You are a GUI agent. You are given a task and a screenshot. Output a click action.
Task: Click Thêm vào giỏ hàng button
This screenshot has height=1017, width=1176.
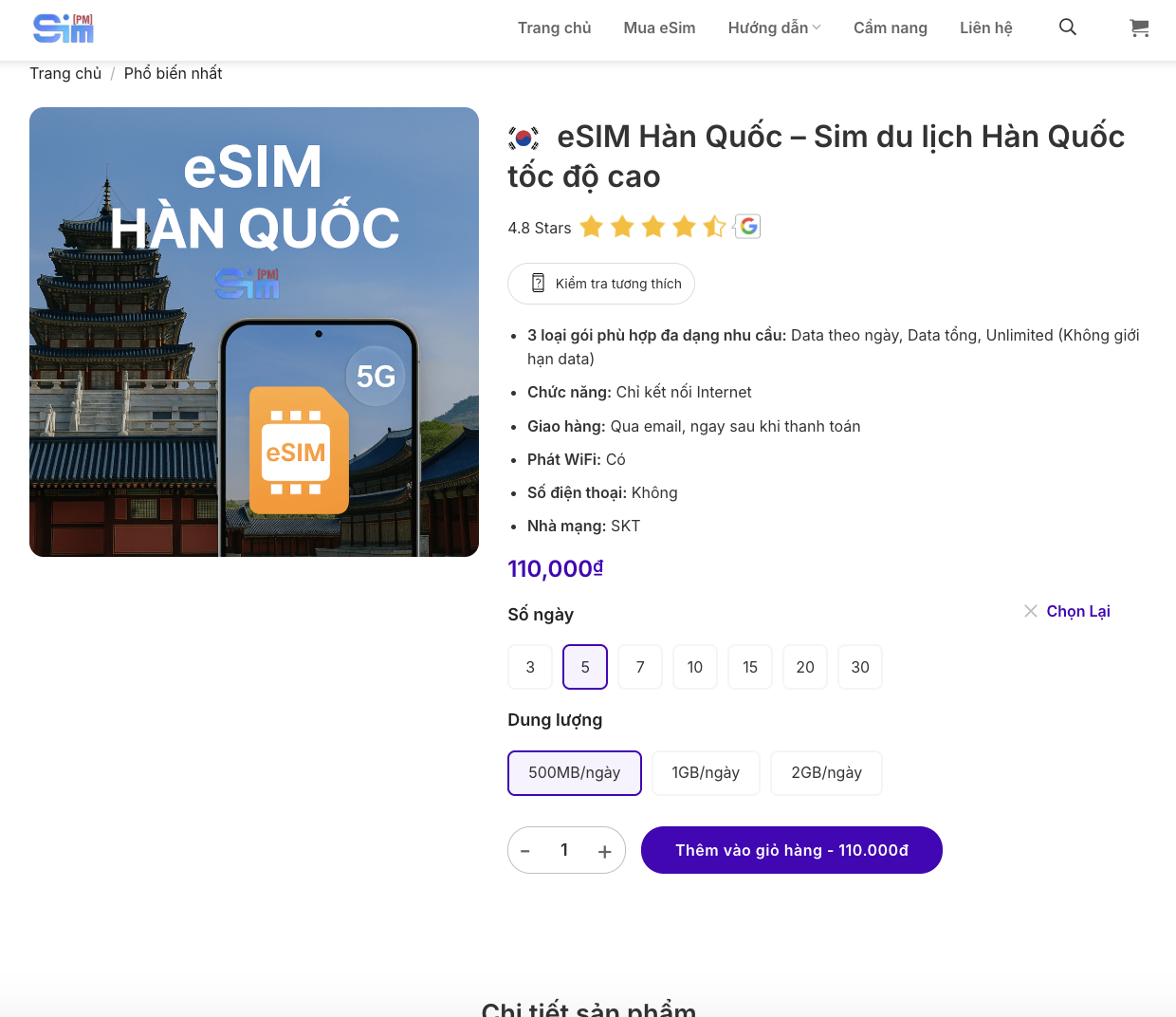click(792, 850)
